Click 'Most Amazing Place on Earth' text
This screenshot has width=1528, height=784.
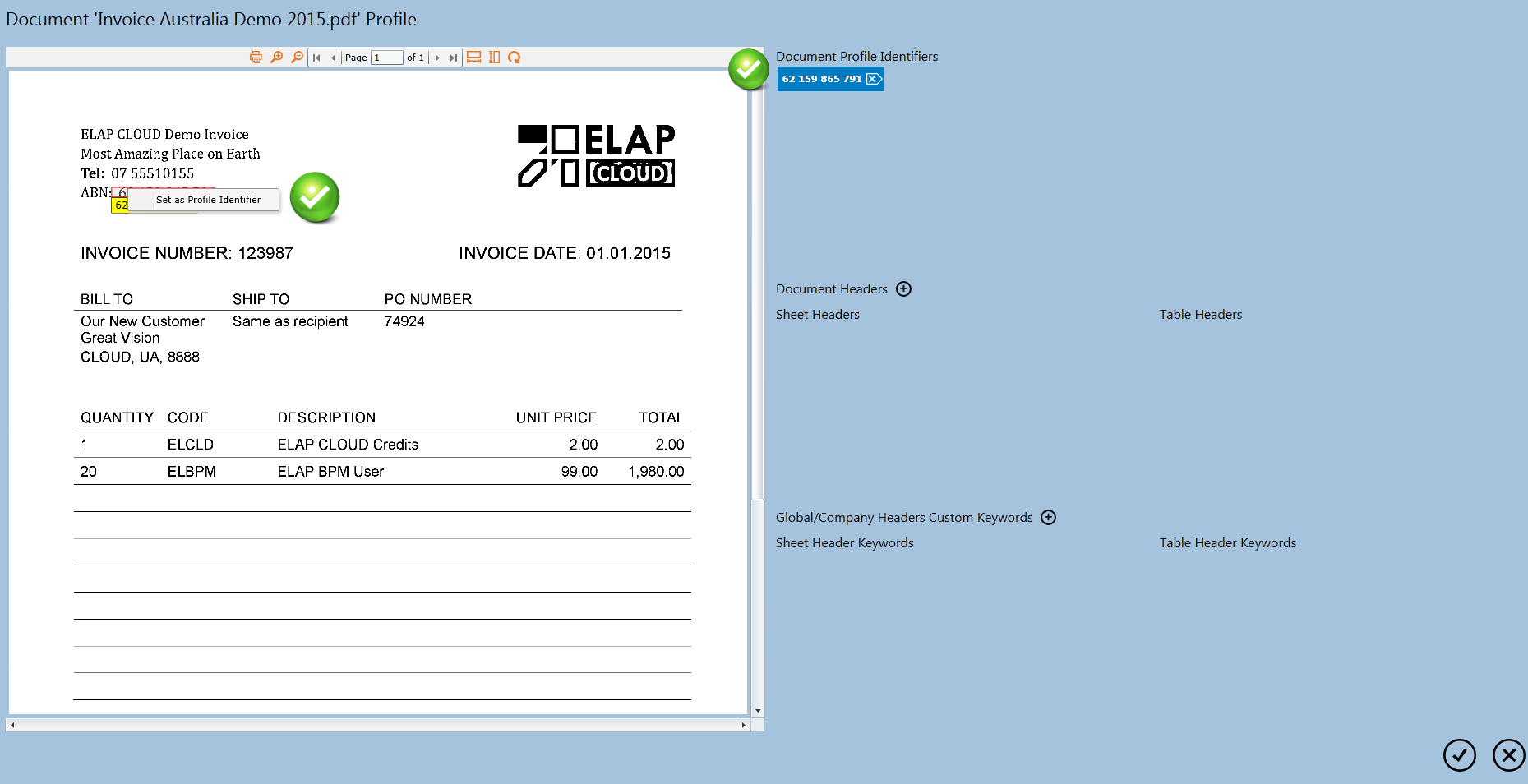pyautogui.click(x=170, y=154)
